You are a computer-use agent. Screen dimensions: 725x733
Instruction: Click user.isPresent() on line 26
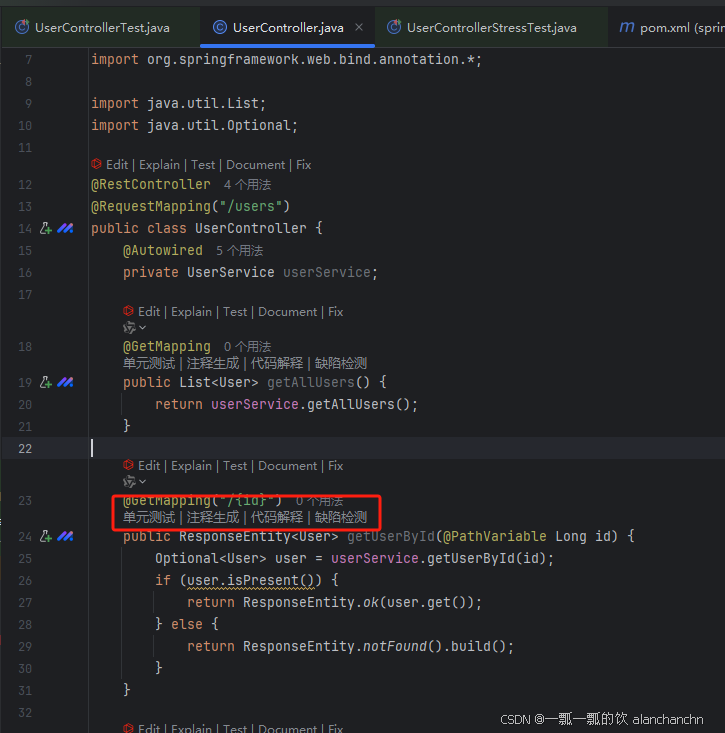(x=251, y=581)
